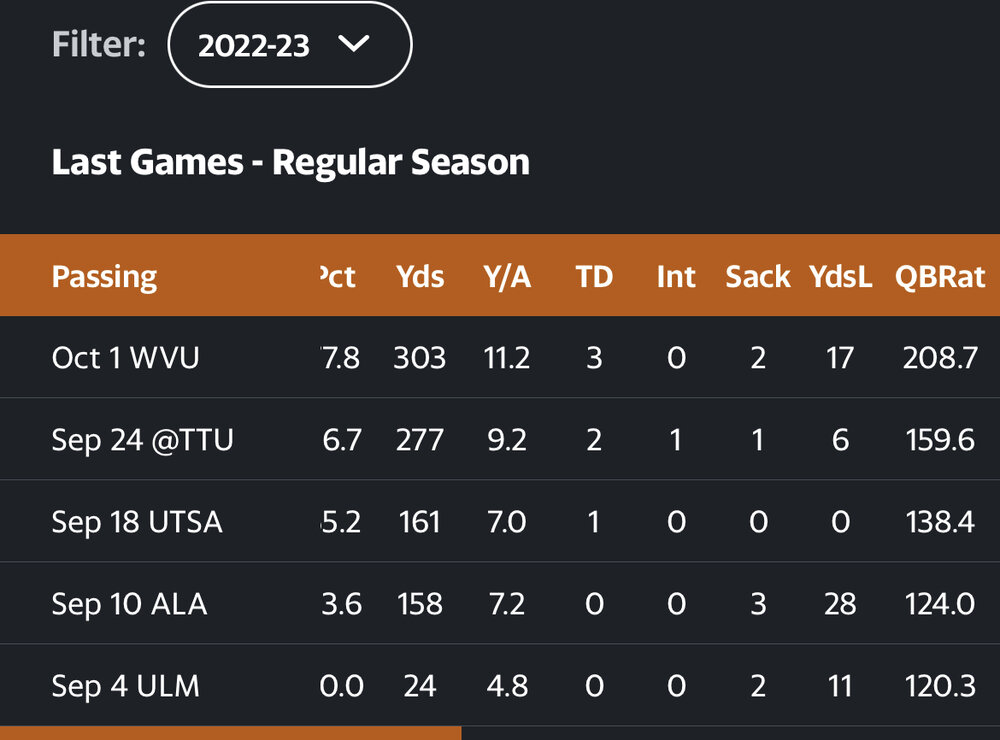Sort by Y/A column header
This screenshot has height=740, width=1000.
[x=507, y=276]
